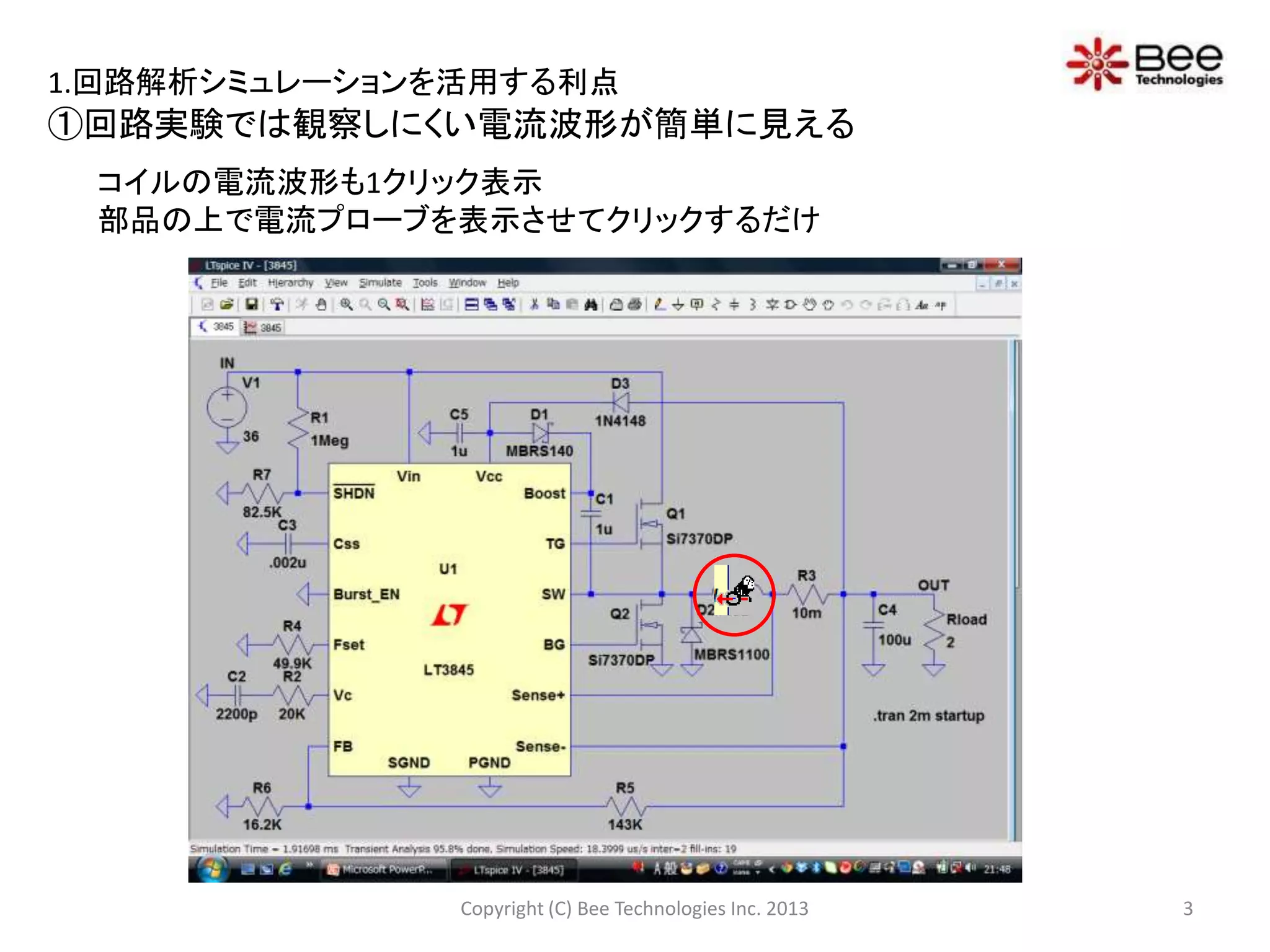Open the View menu
Screen dimensions: 1270x952
pyautogui.click(x=336, y=283)
